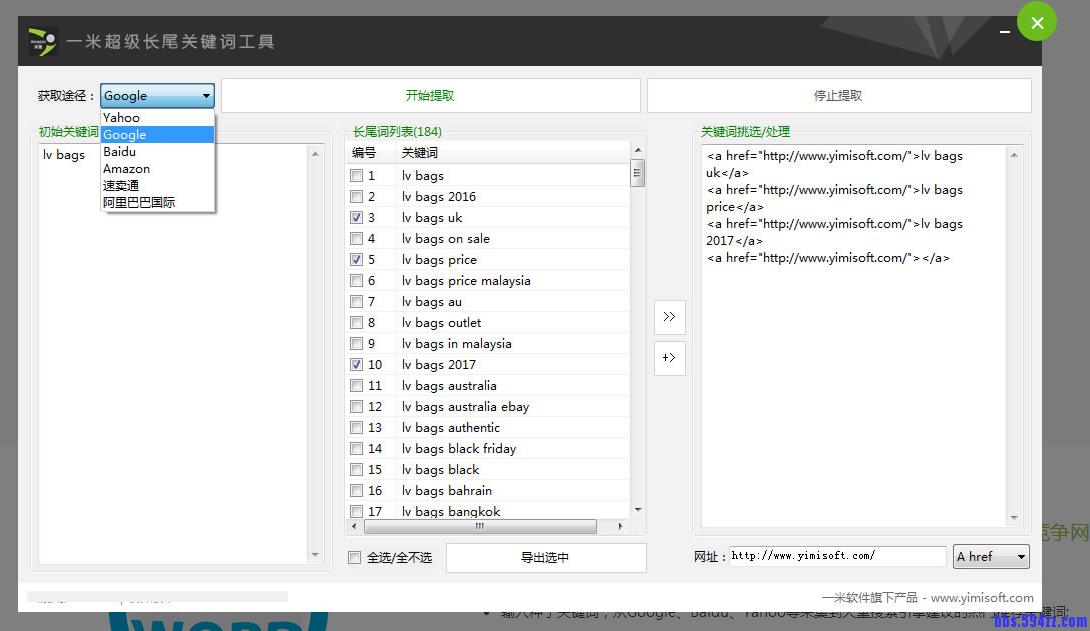This screenshot has width=1090, height=631.
Task: Click the green circular close button
Action: (x=1037, y=22)
